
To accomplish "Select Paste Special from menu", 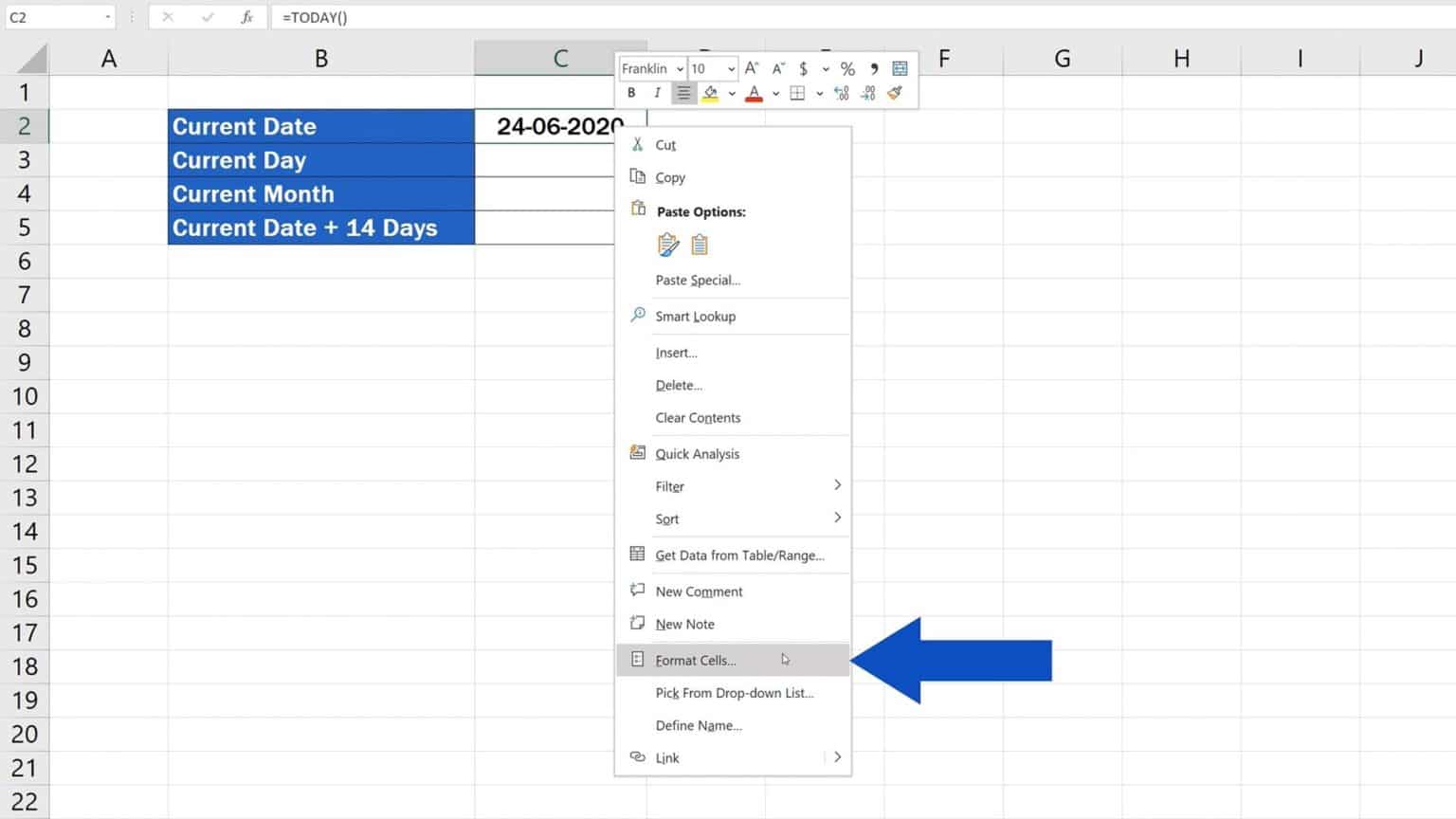I will [x=698, y=280].
